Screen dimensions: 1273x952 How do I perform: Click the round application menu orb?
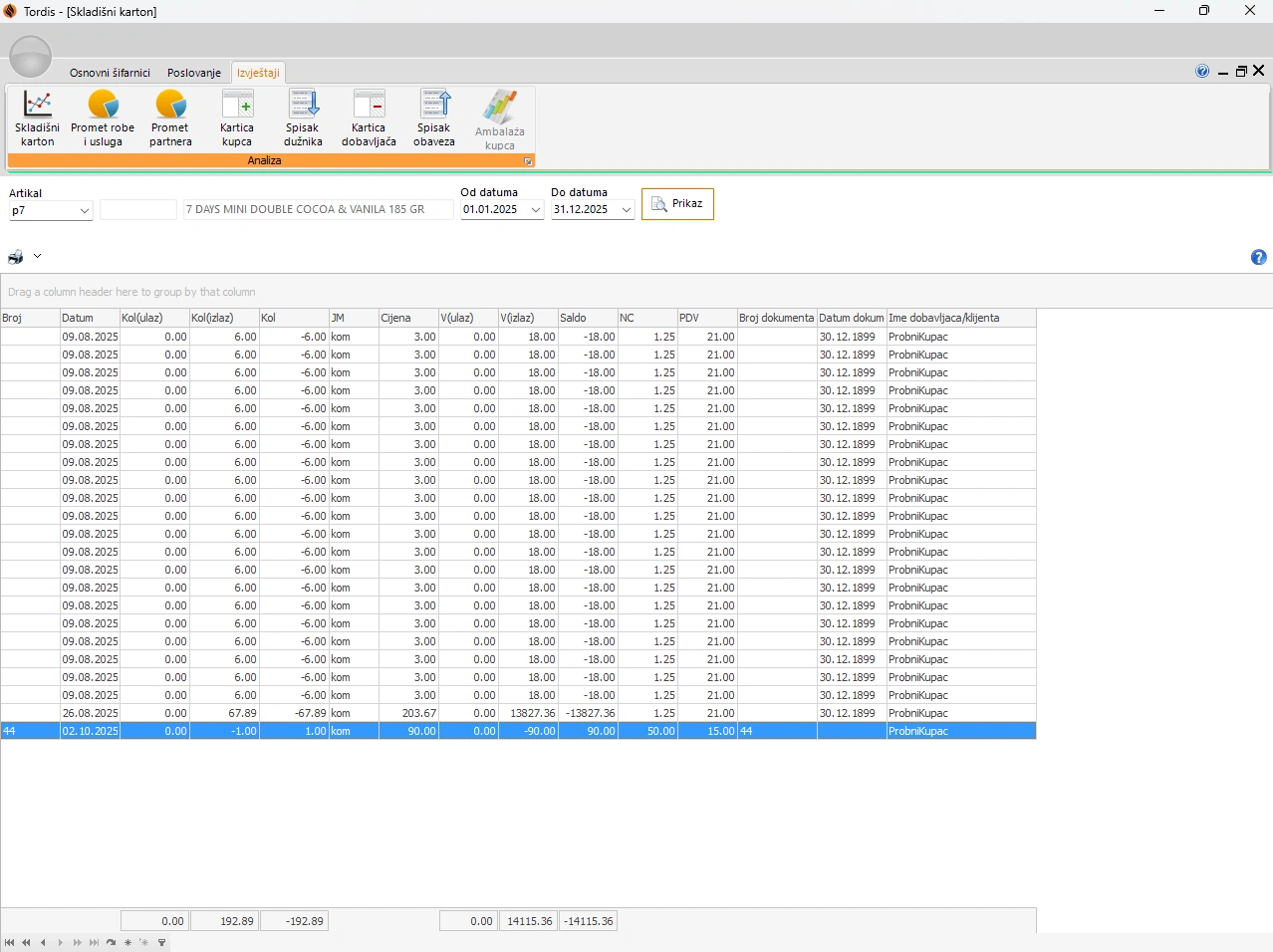point(30,57)
